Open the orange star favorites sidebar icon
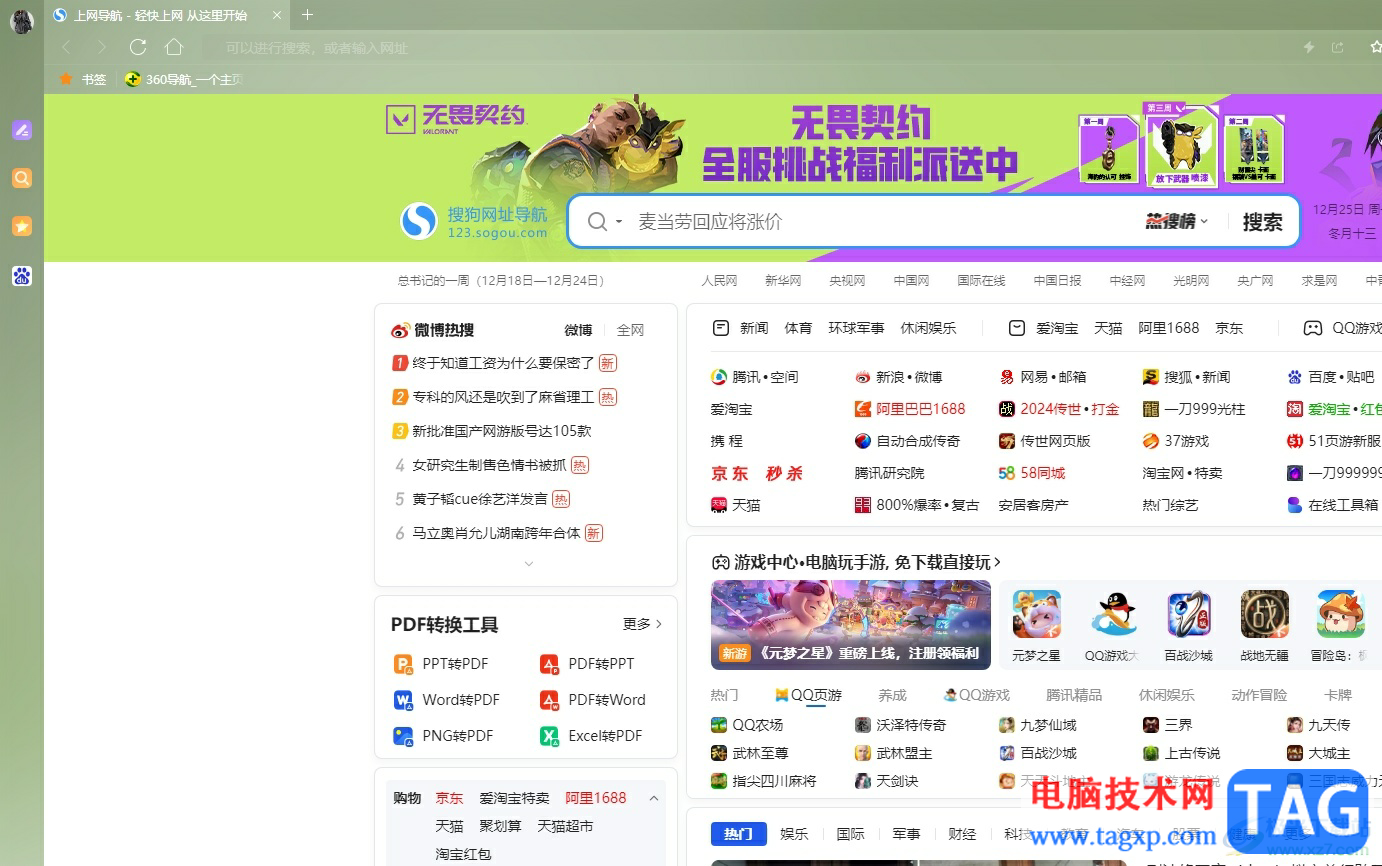This screenshot has height=866, width=1382. (x=22, y=226)
